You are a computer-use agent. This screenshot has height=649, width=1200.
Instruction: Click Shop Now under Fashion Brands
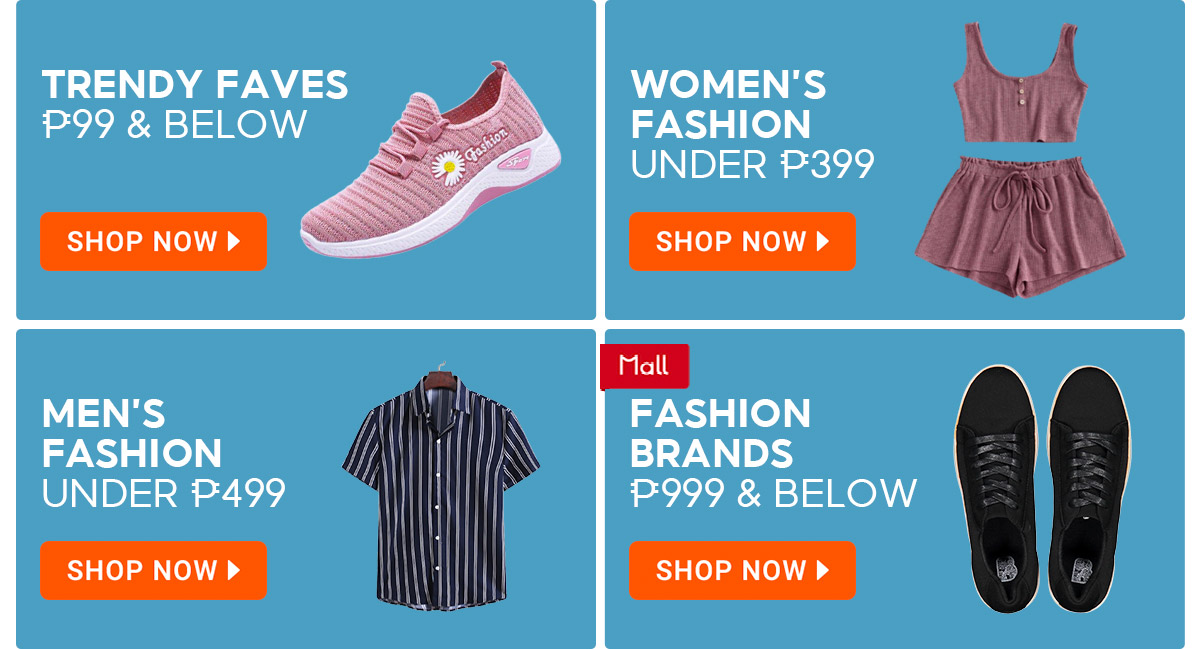742,570
